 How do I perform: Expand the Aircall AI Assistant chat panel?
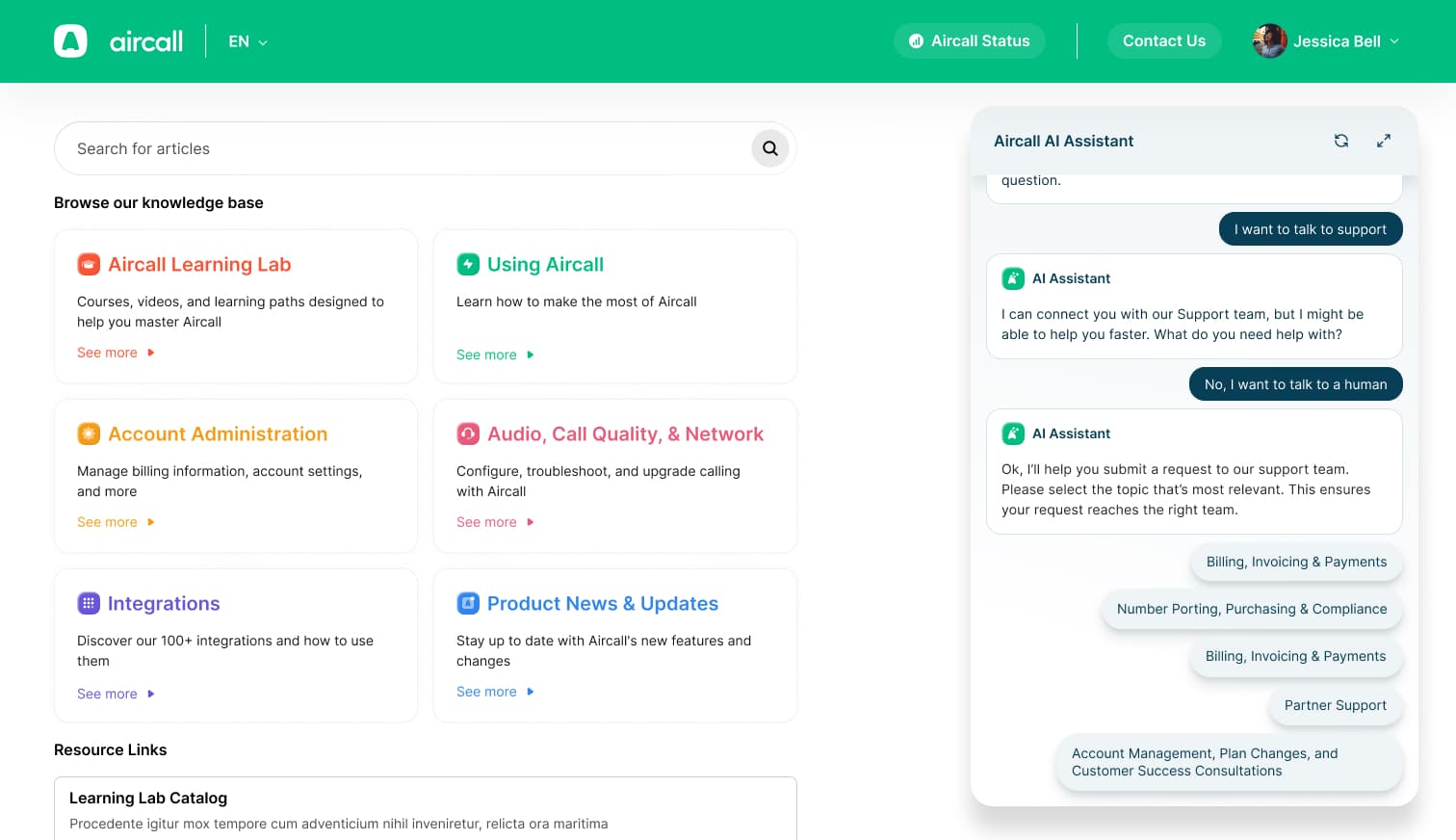point(1384,141)
